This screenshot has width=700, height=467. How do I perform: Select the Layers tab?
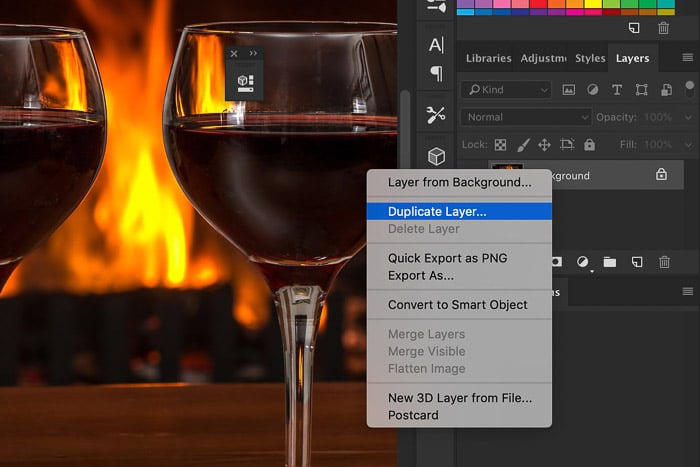[632, 58]
